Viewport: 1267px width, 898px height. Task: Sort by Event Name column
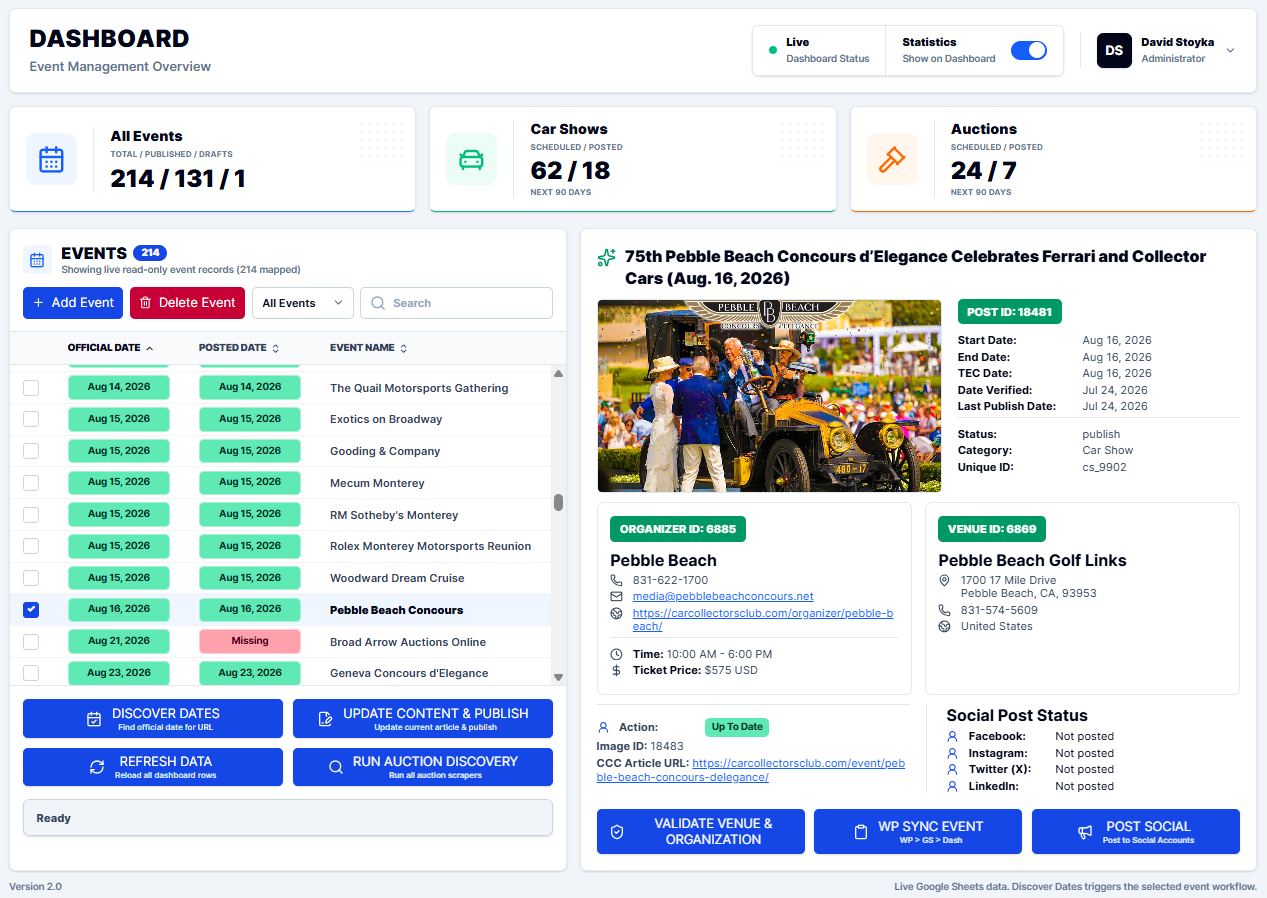coord(369,348)
